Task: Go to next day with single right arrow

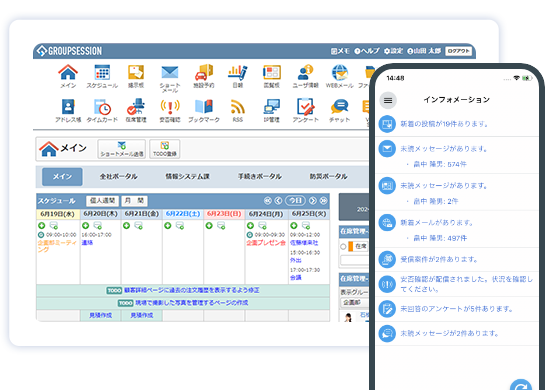Action: tap(313, 201)
